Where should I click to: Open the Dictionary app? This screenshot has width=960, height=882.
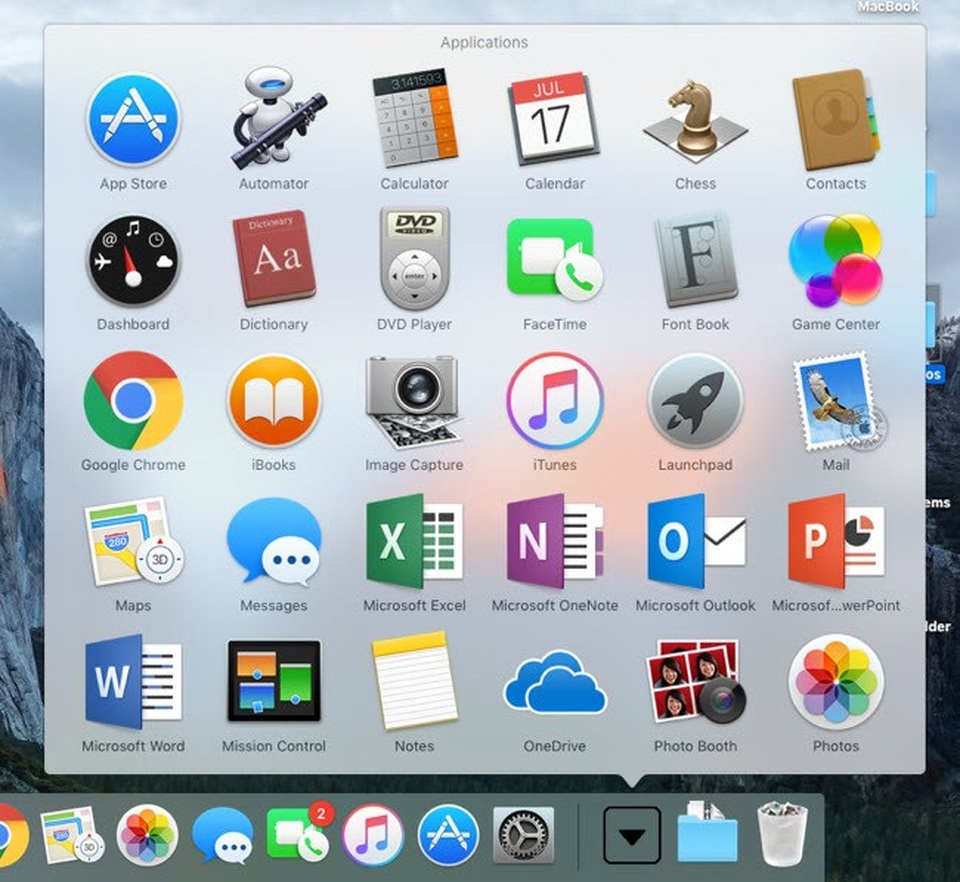(274, 259)
